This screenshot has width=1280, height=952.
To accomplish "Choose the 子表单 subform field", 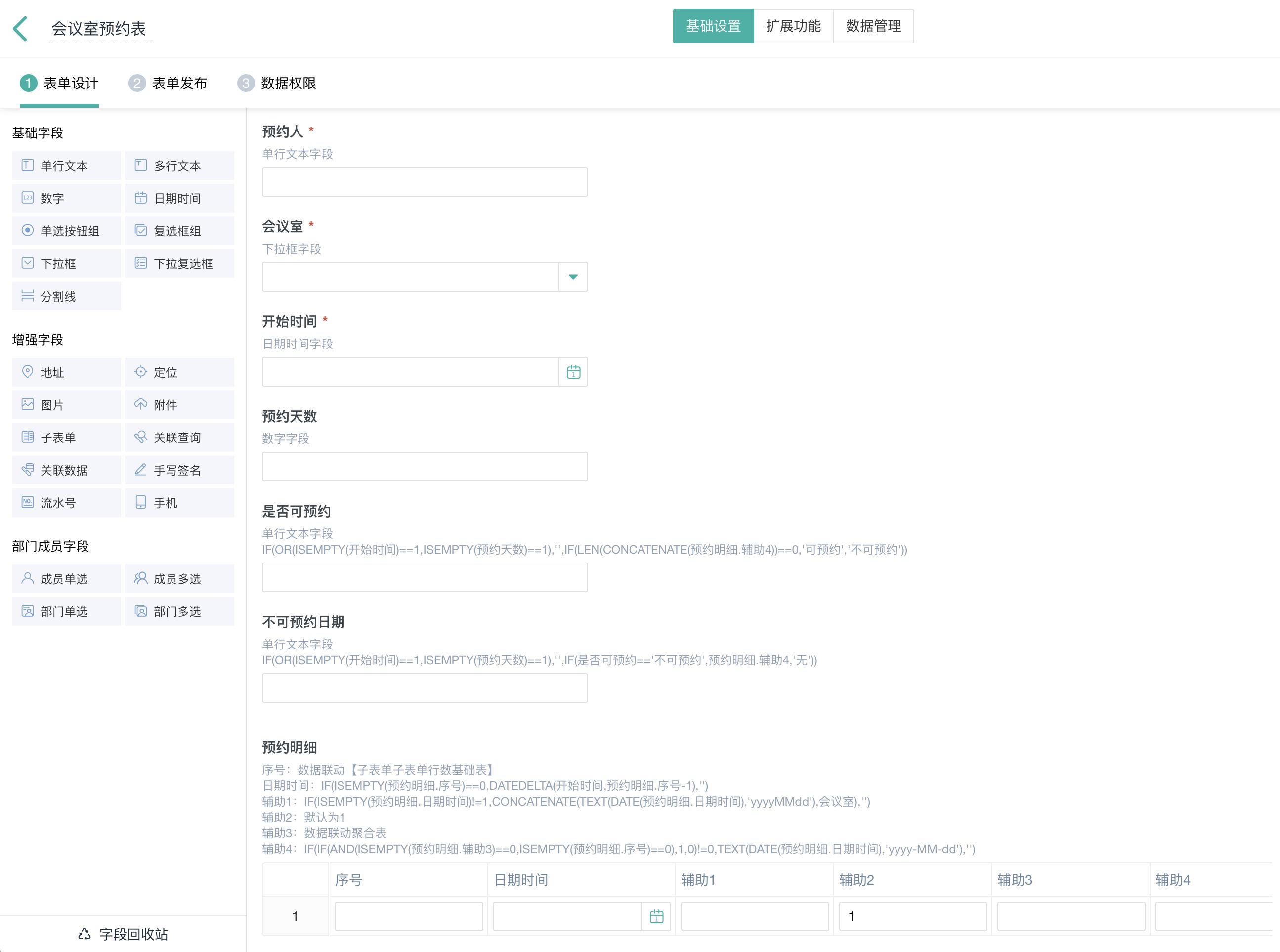I will (x=66, y=437).
